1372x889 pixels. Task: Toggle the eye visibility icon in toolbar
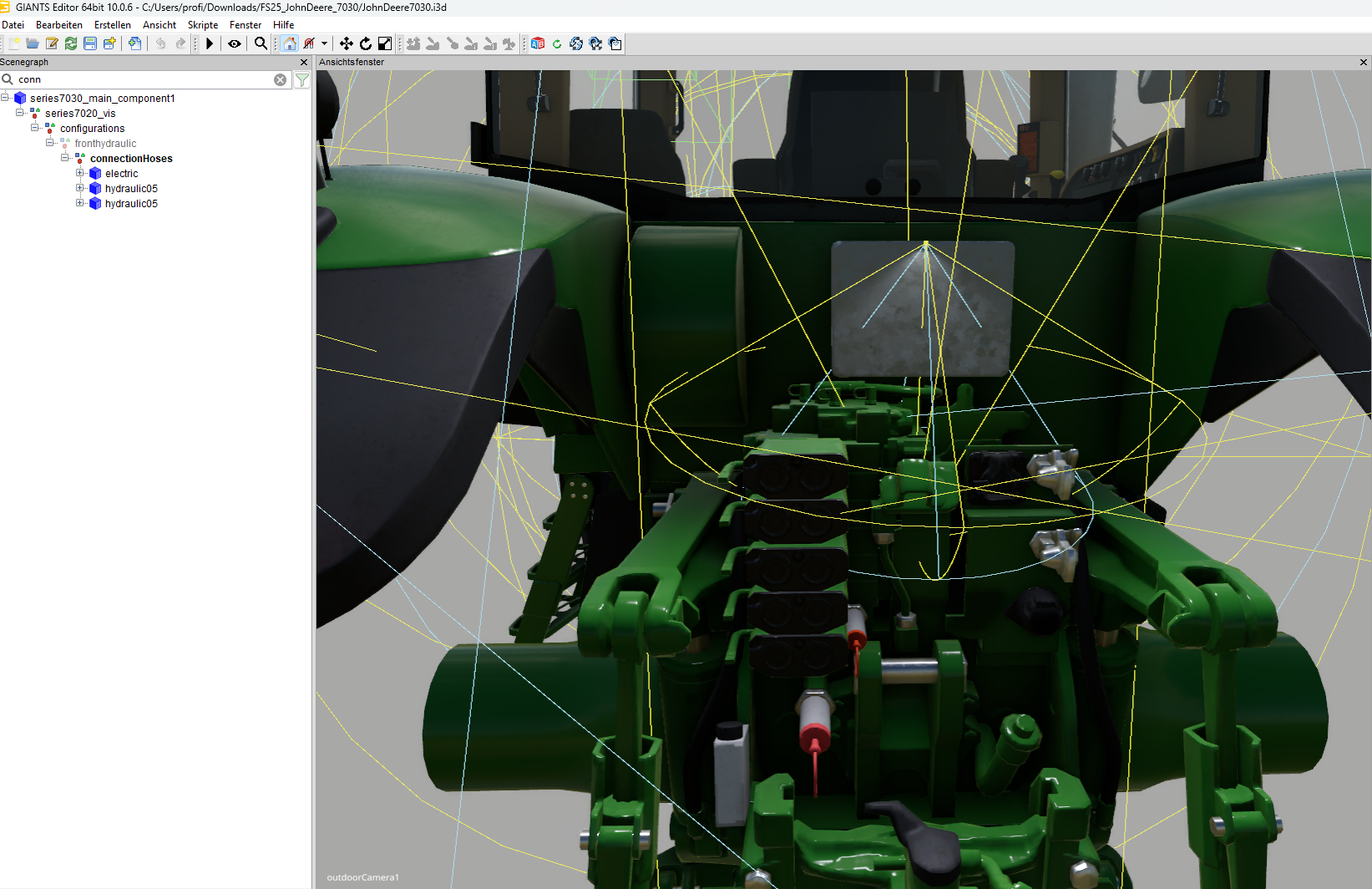tap(235, 43)
